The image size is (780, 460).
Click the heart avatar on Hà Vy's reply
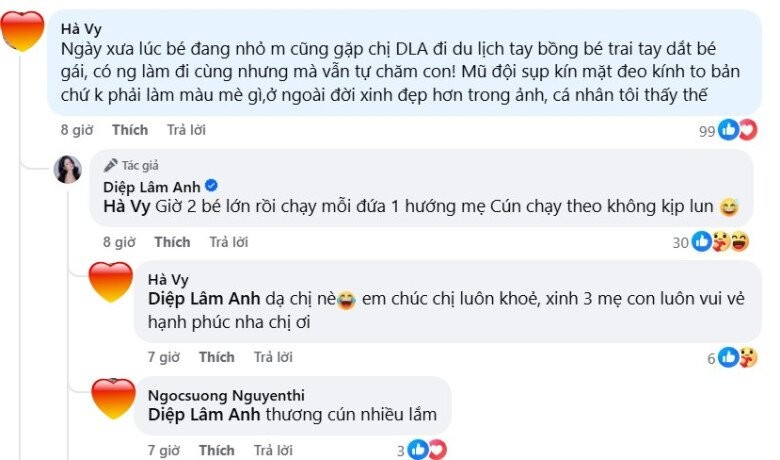[x=111, y=284]
